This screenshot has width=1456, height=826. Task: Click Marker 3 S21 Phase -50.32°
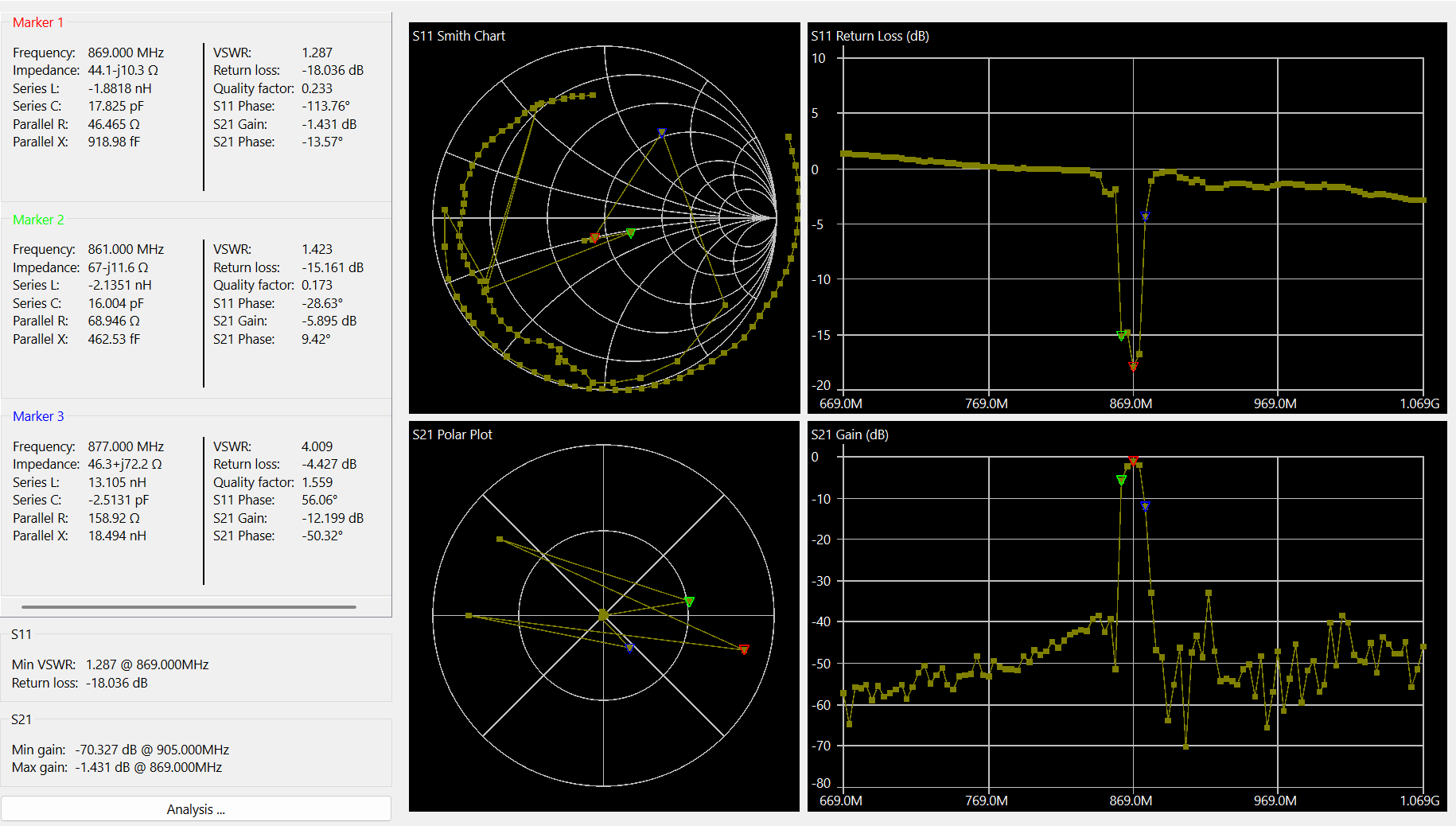click(322, 536)
